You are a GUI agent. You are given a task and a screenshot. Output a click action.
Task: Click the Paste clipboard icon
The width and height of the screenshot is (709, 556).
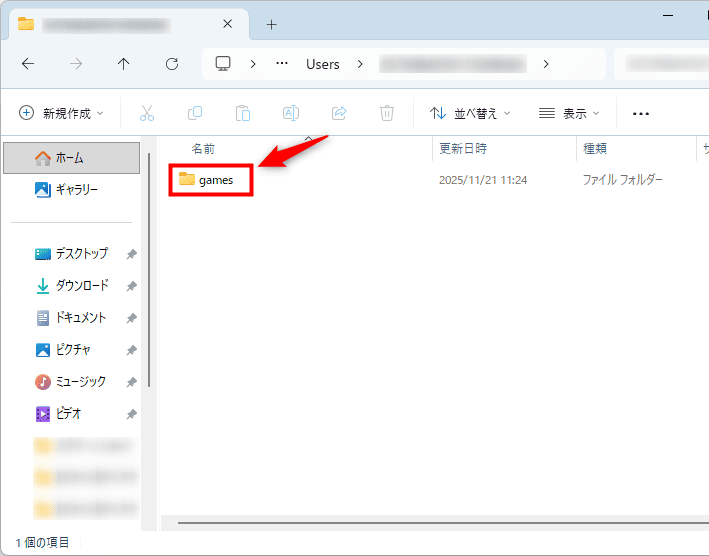(243, 113)
